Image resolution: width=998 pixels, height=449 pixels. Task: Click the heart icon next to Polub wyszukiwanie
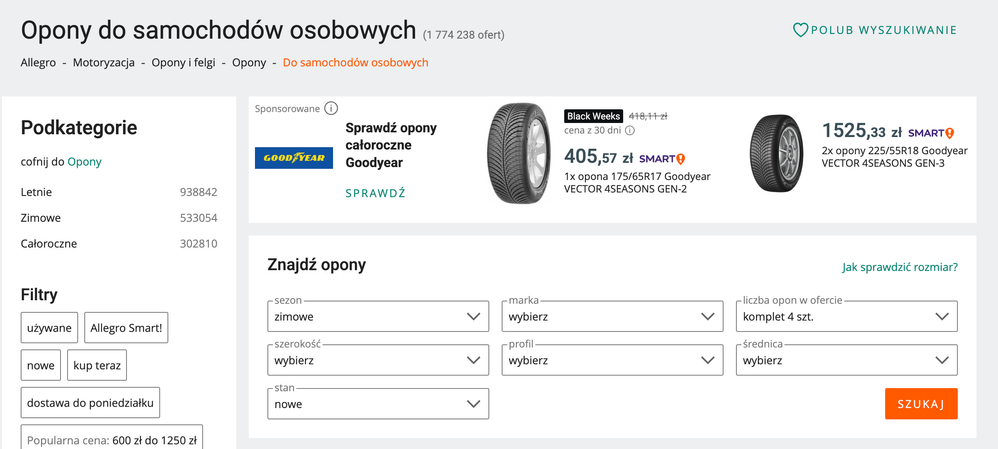tap(800, 30)
